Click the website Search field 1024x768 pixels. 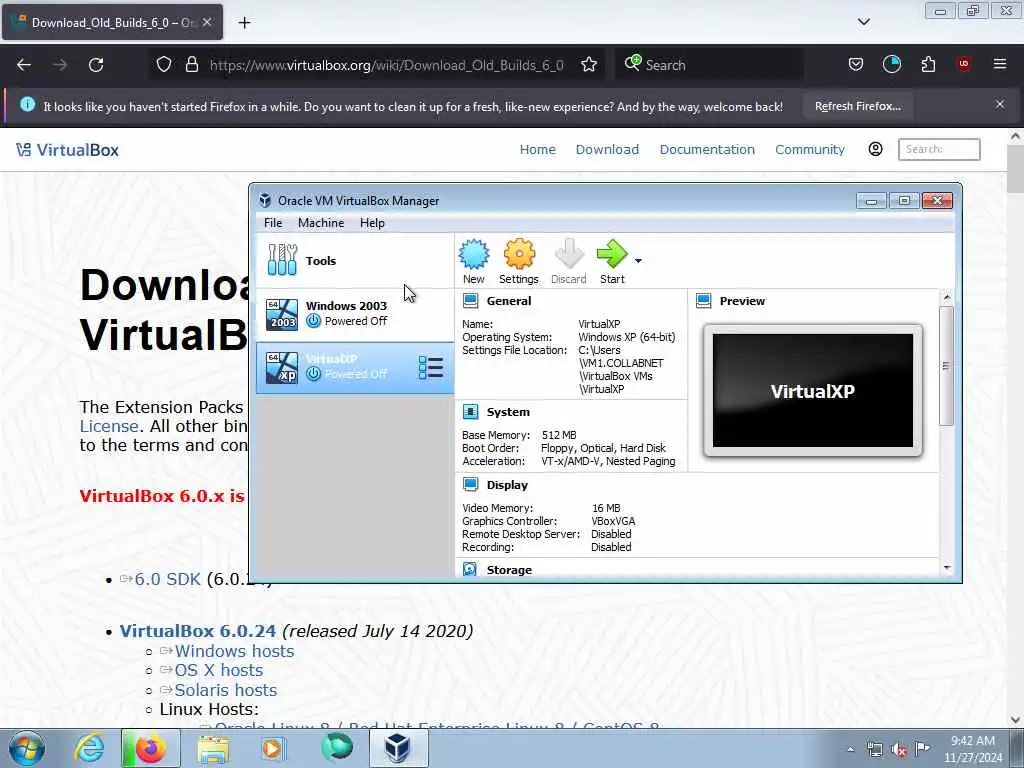point(939,150)
